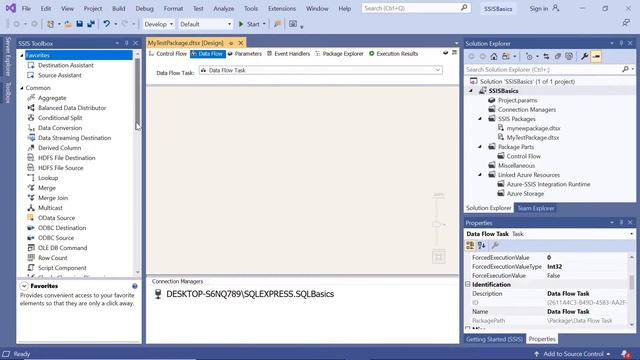Click the Undo arrow icon
Image resolution: width=640 pixels, height=360 pixels.
point(107,24)
